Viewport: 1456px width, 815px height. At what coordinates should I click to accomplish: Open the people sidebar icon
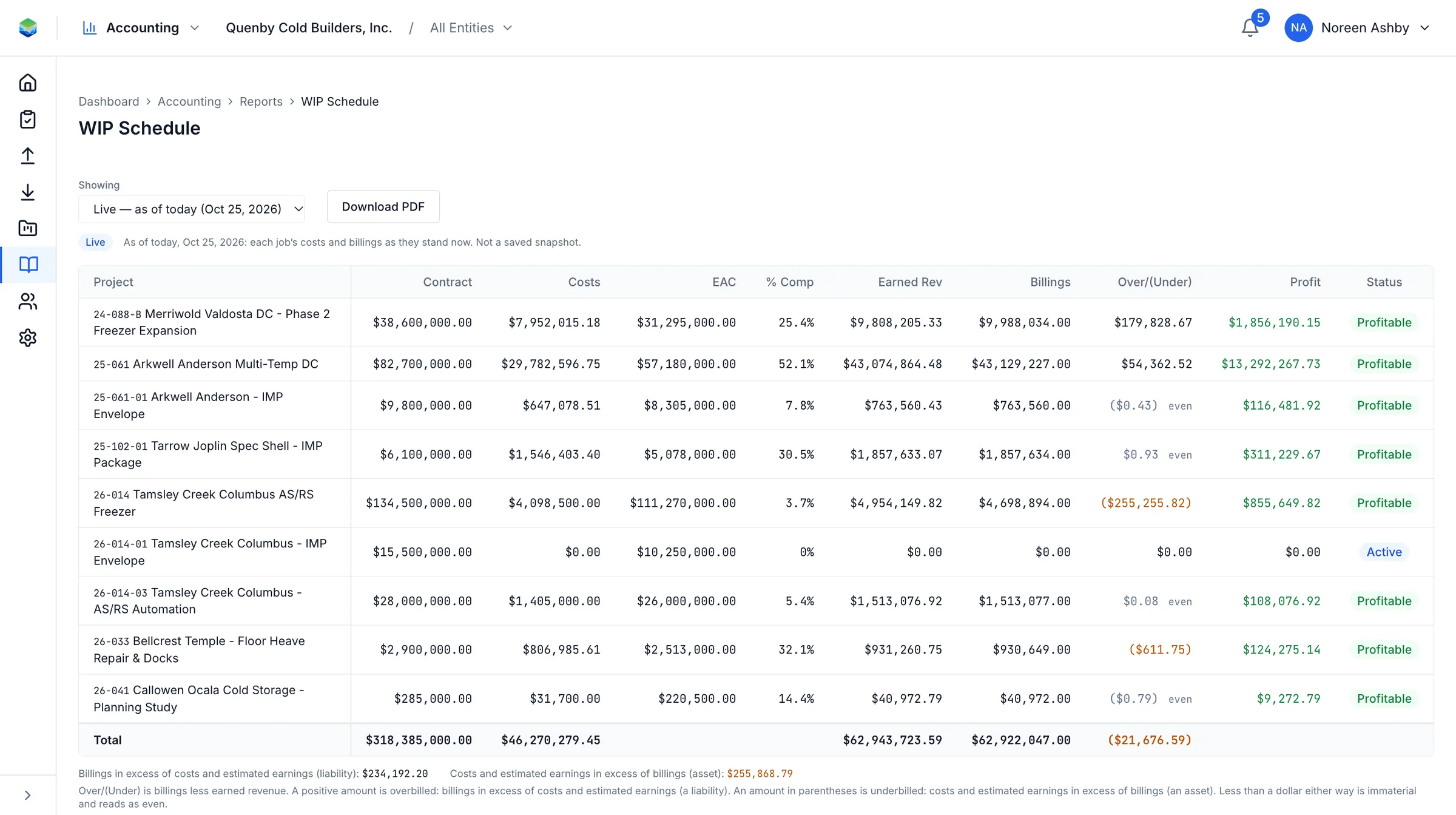point(28,301)
